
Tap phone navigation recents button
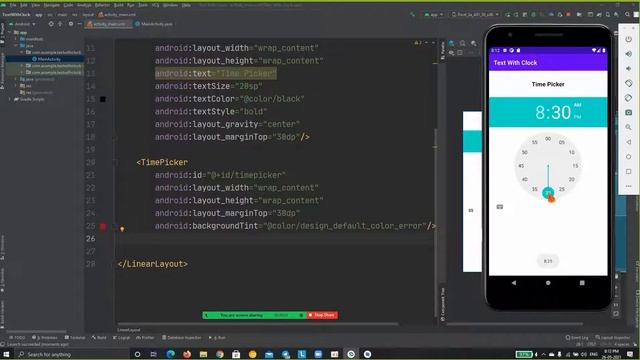tap(582, 282)
